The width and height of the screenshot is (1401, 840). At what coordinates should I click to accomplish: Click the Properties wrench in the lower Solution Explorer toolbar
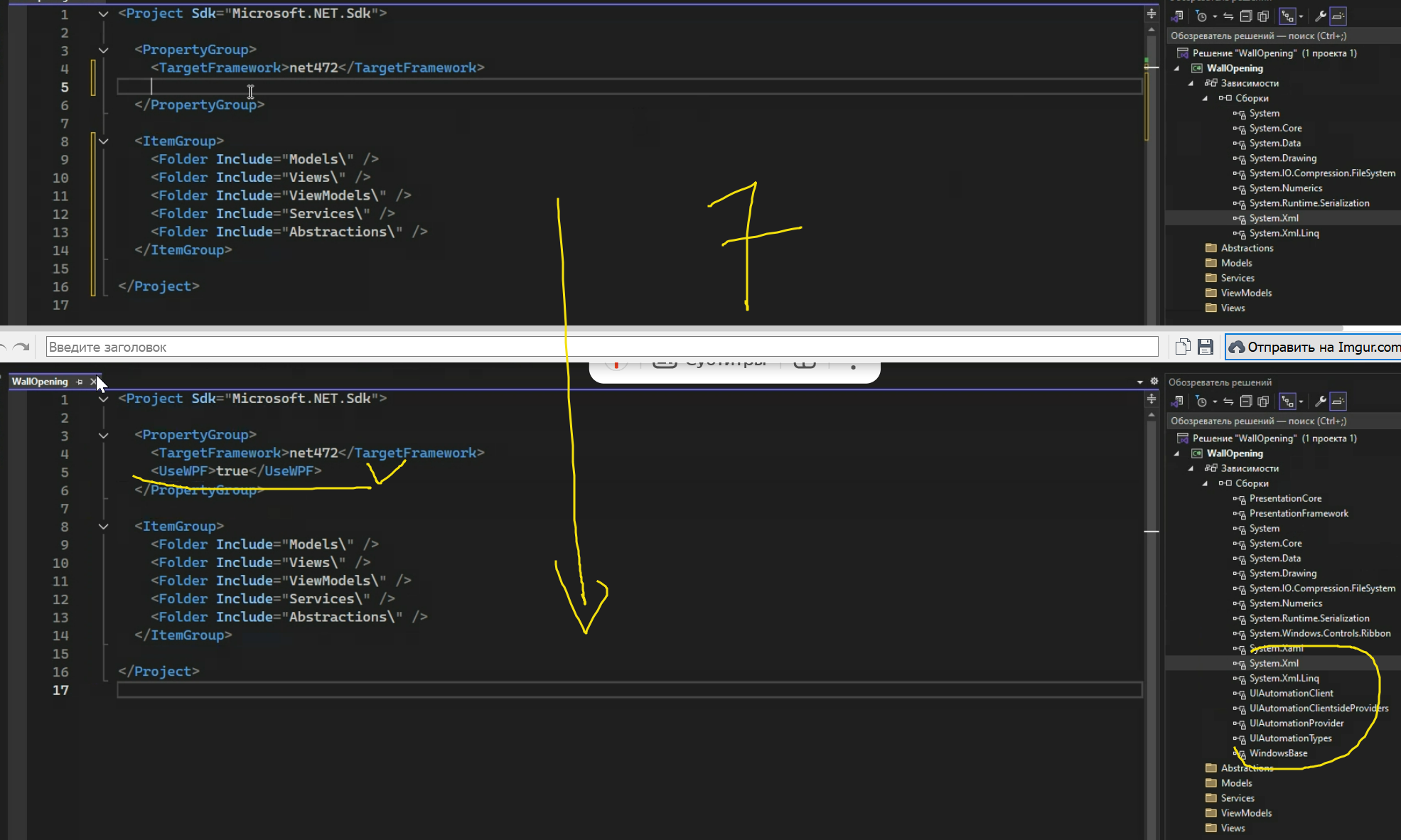point(1320,402)
